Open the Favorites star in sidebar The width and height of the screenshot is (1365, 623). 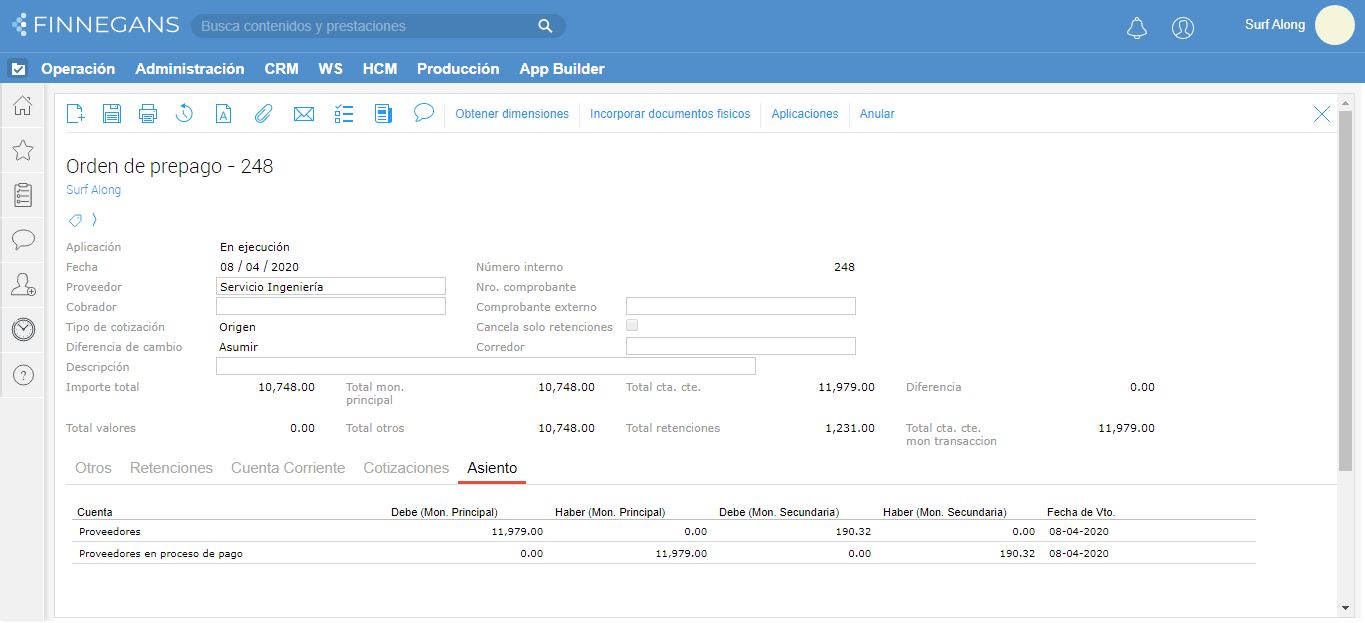[x=22, y=150]
